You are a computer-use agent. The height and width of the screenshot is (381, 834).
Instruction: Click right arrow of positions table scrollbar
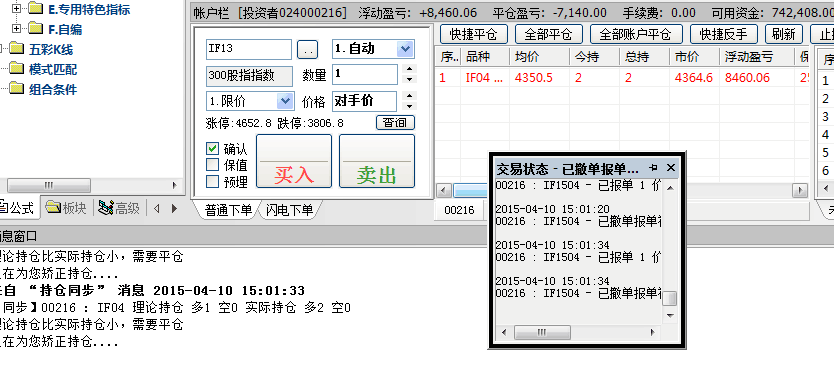[799, 190]
